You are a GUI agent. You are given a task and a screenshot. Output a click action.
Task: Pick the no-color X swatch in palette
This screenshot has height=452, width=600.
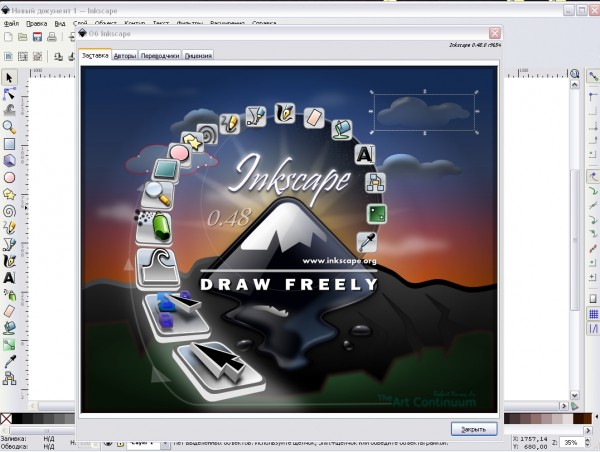(6, 419)
